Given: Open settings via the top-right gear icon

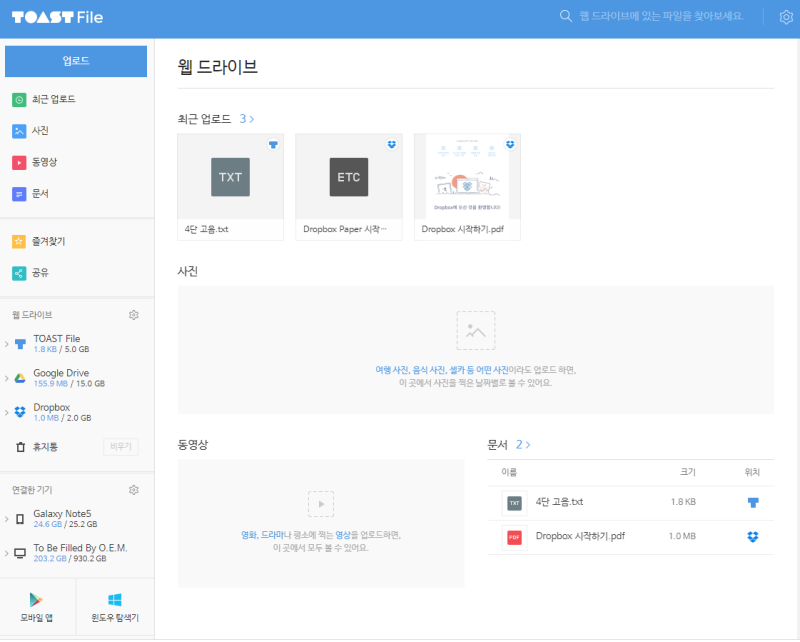Looking at the screenshot, I should click(x=787, y=17).
